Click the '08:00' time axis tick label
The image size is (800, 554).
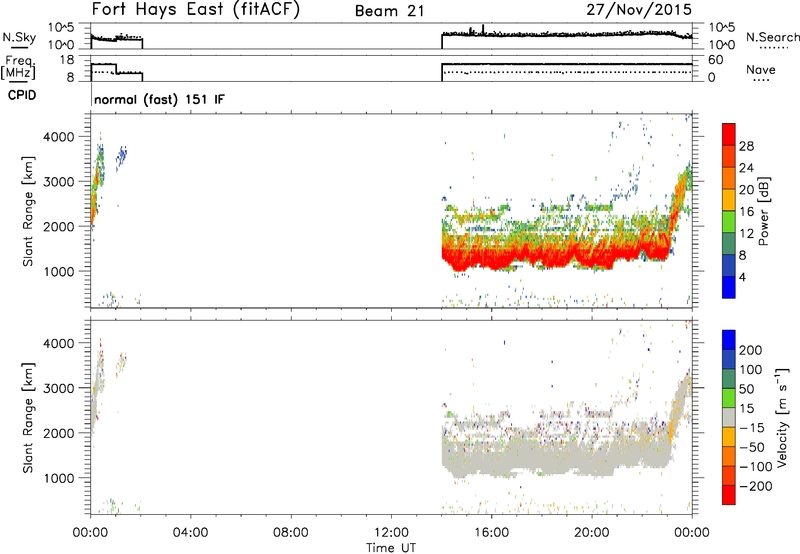tap(291, 533)
